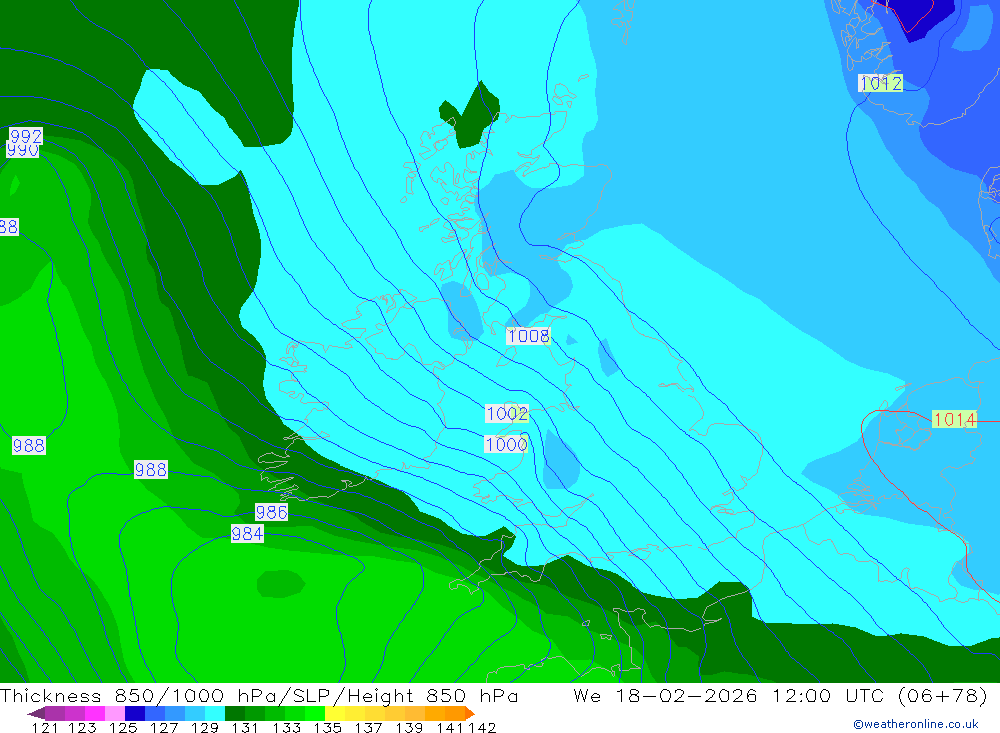Image resolution: width=1000 pixels, height=733 pixels.
Task: Select the 986 isobar label
Action: (x=271, y=512)
